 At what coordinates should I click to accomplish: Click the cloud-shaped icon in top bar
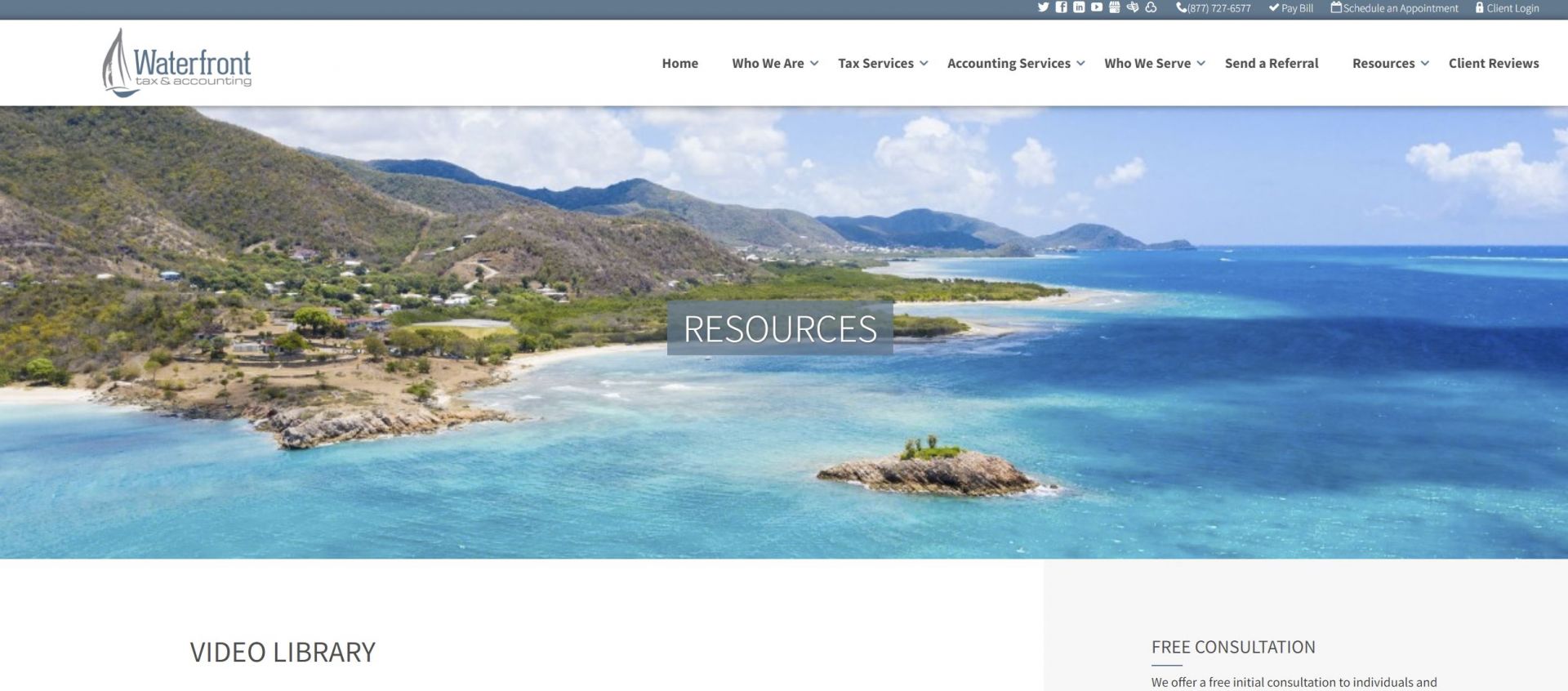[x=1151, y=7]
